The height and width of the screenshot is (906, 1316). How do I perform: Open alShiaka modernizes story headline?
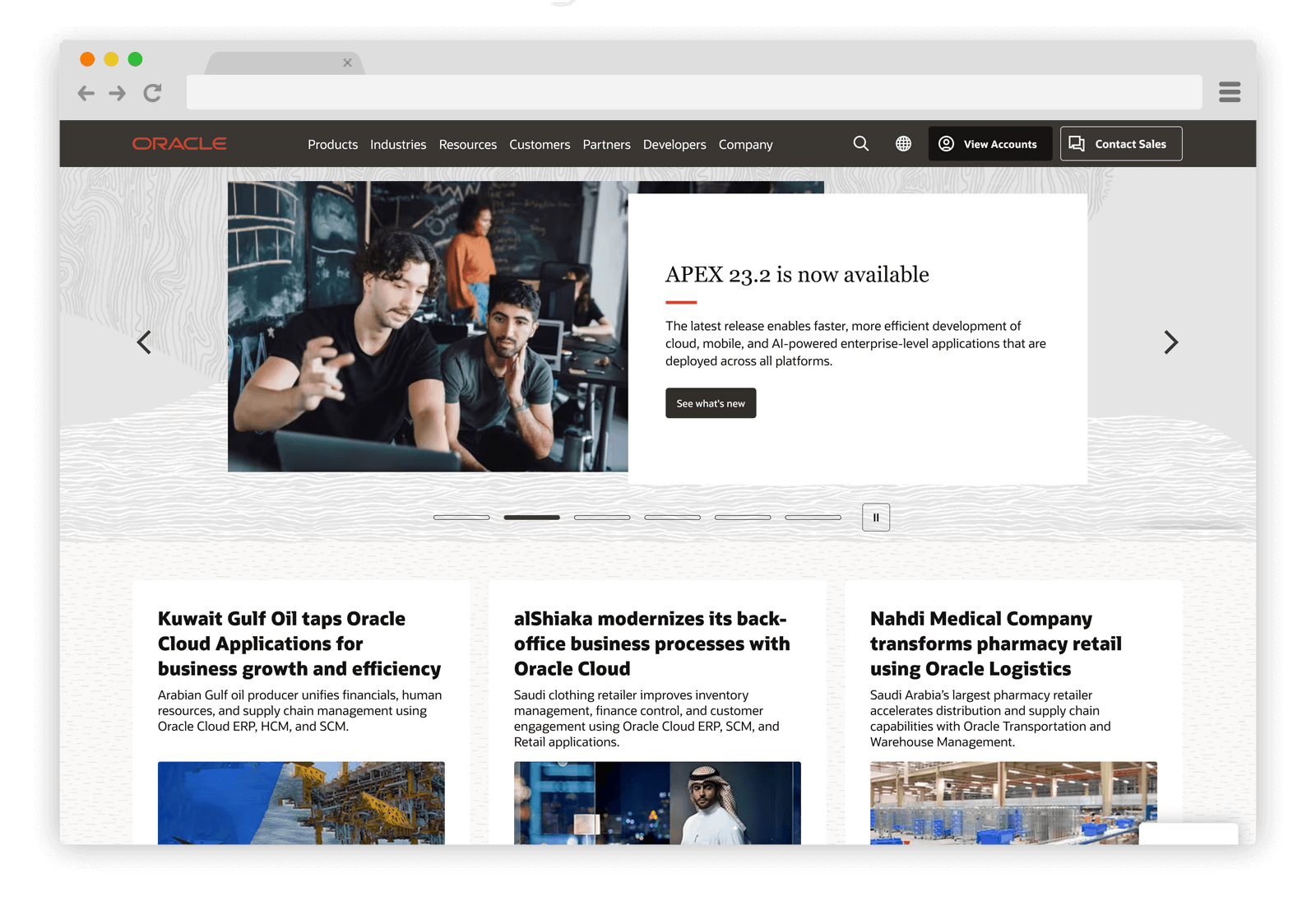pyautogui.click(x=651, y=643)
